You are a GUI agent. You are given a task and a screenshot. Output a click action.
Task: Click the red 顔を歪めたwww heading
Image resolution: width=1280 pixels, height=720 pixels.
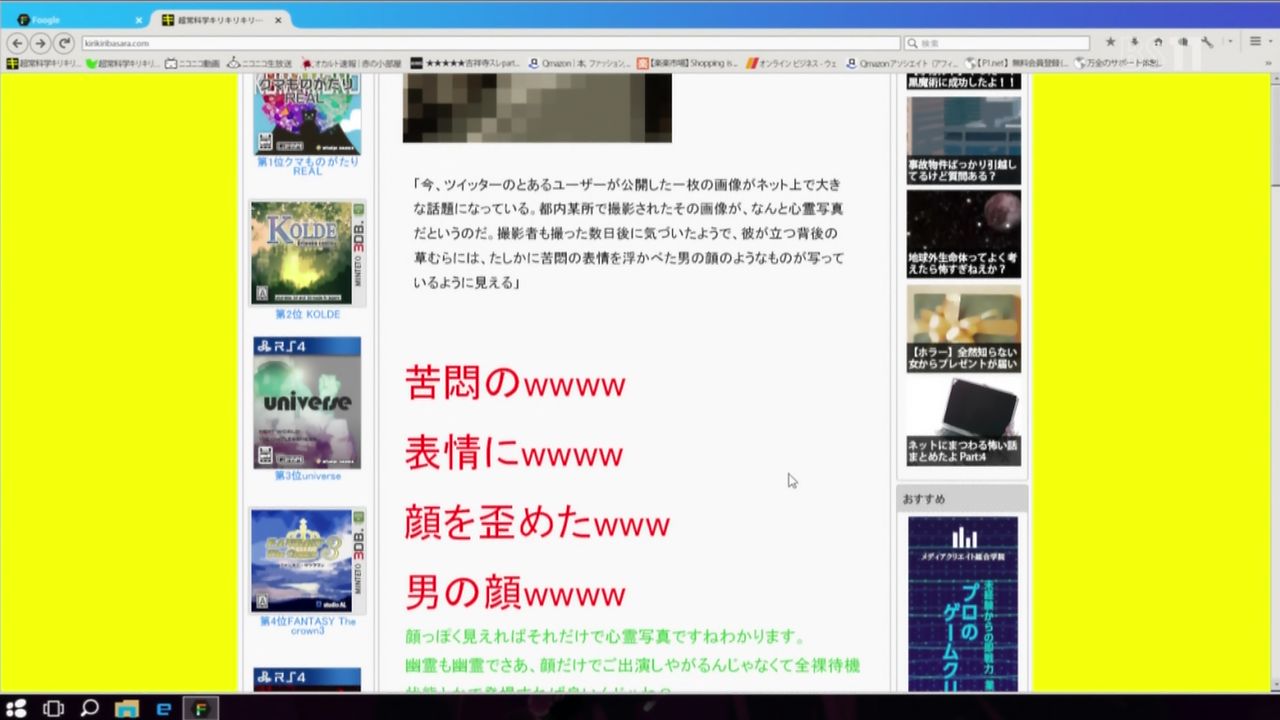click(x=537, y=523)
